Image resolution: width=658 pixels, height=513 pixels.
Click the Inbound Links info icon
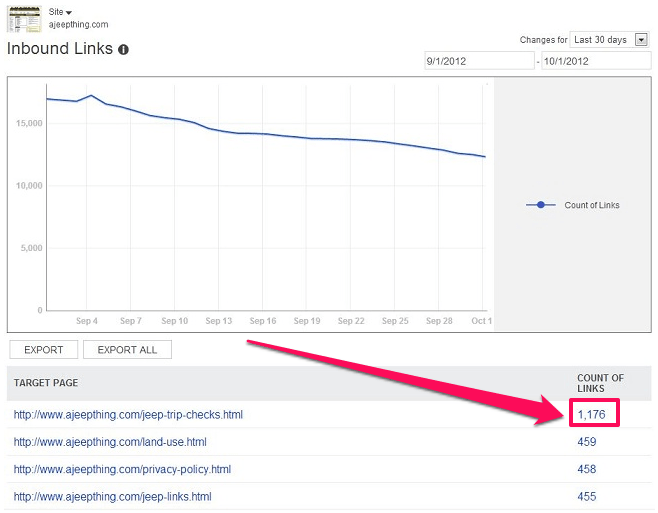click(123, 49)
